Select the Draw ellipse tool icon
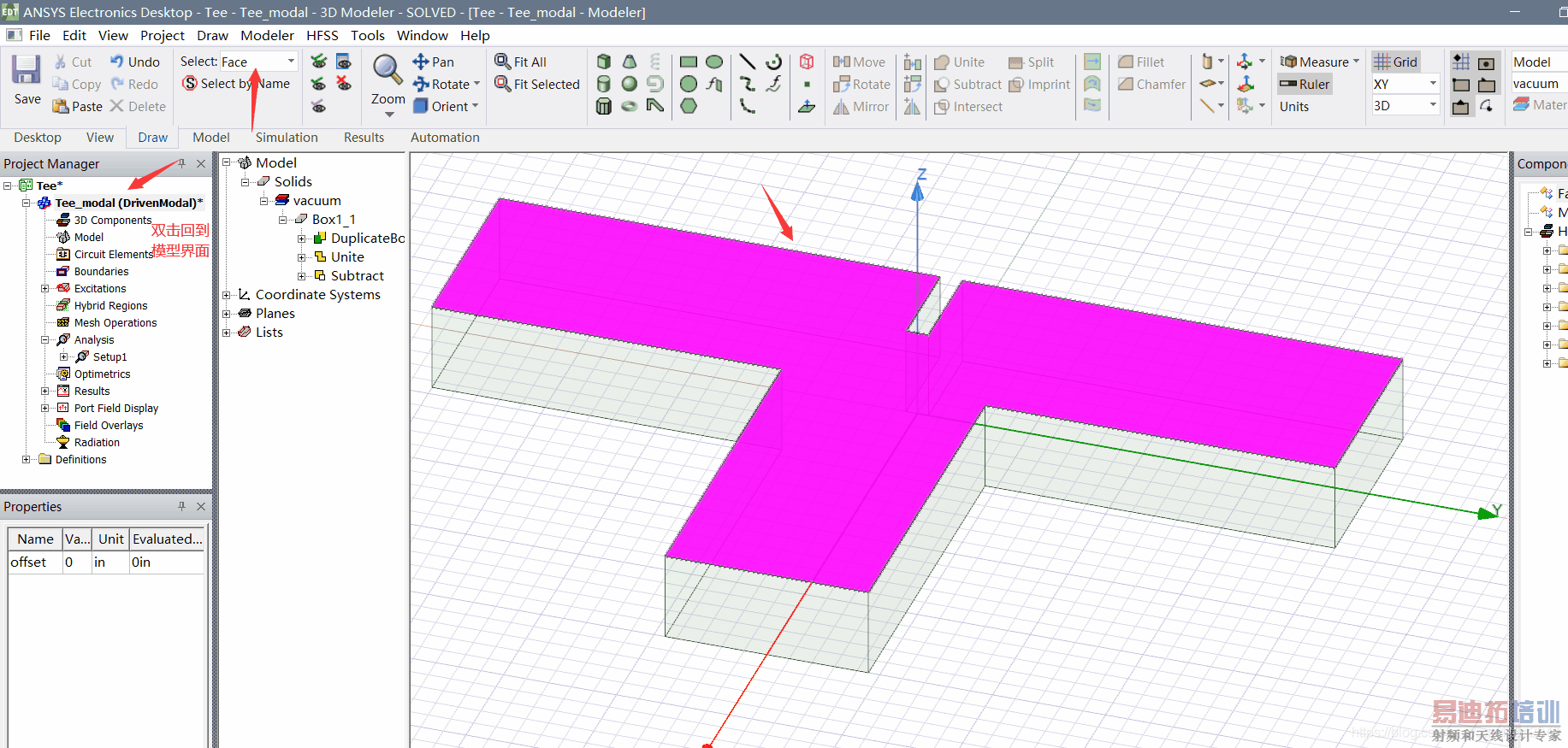 click(714, 62)
